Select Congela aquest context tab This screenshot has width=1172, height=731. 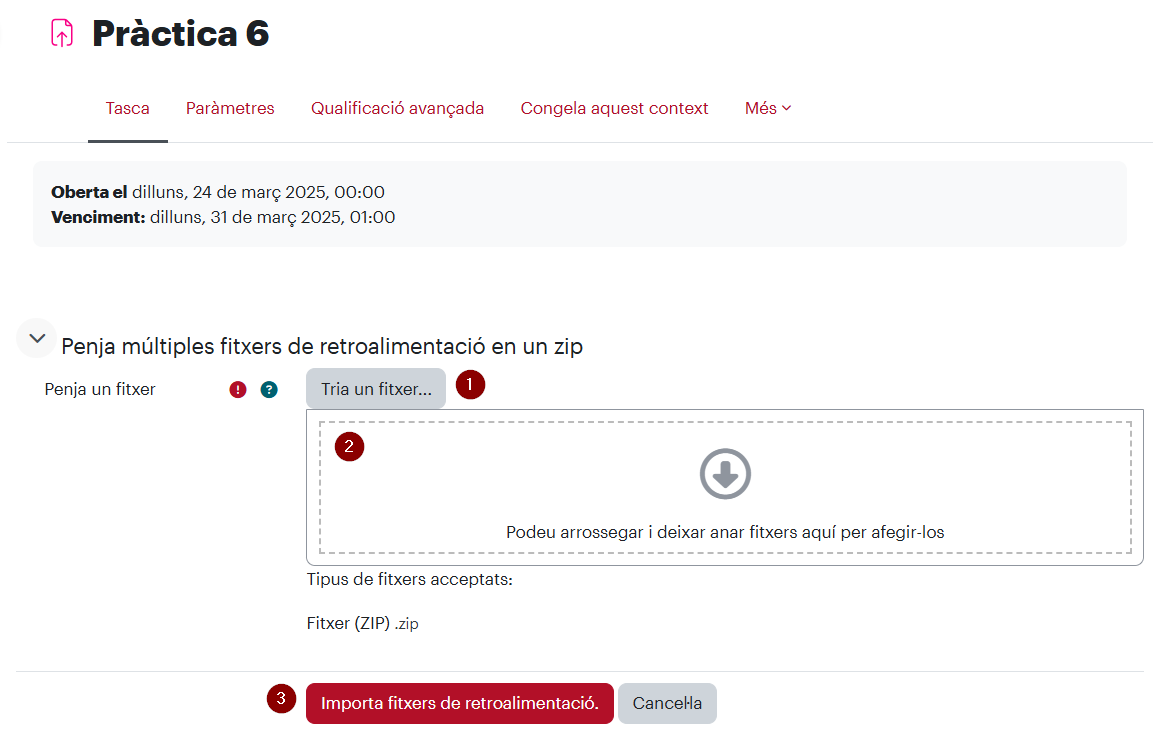[x=614, y=108]
